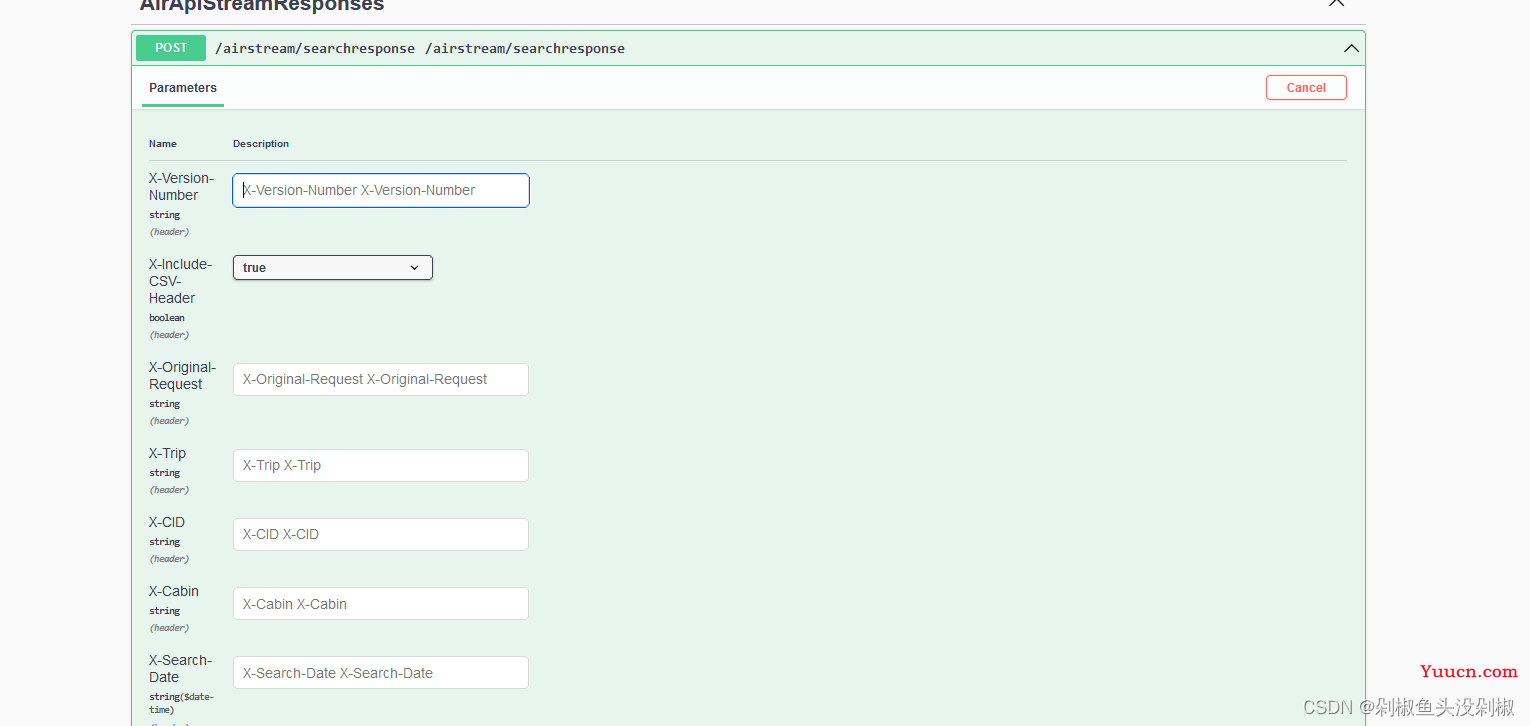
Task: Collapse the POST /airstream/searchresponse operation chevron
Action: [x=1351, y=48]
